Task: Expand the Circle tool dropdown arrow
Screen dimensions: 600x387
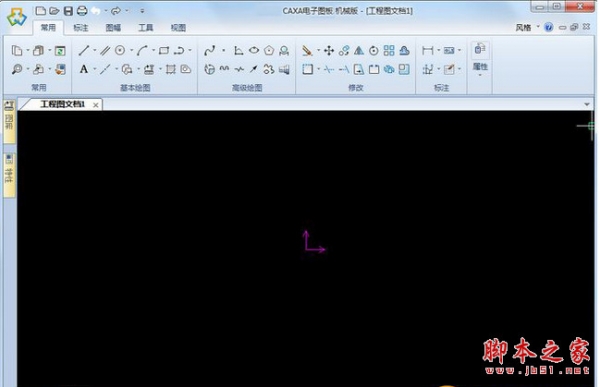Action: pos(131,50)
